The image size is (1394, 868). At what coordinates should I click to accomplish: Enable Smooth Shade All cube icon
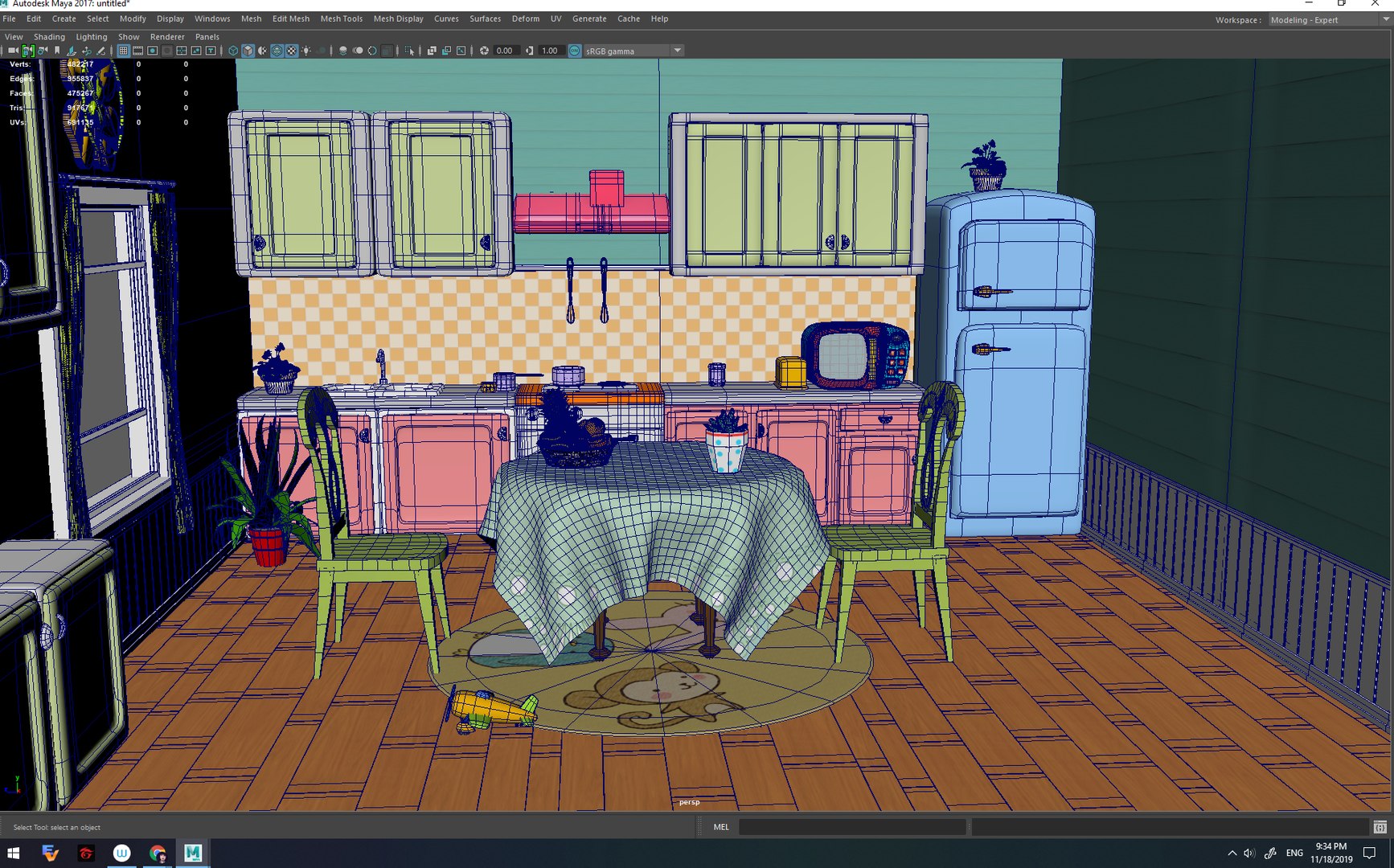click(x=248, y=51)
